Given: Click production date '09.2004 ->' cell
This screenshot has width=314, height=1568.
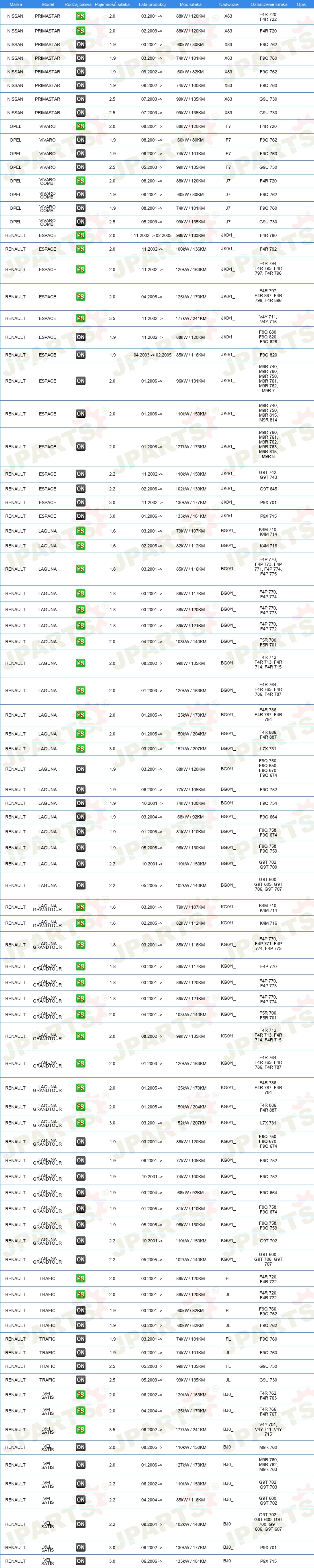Looking at the screenshot, I should pyautogui.click(x=152, y=1524).
